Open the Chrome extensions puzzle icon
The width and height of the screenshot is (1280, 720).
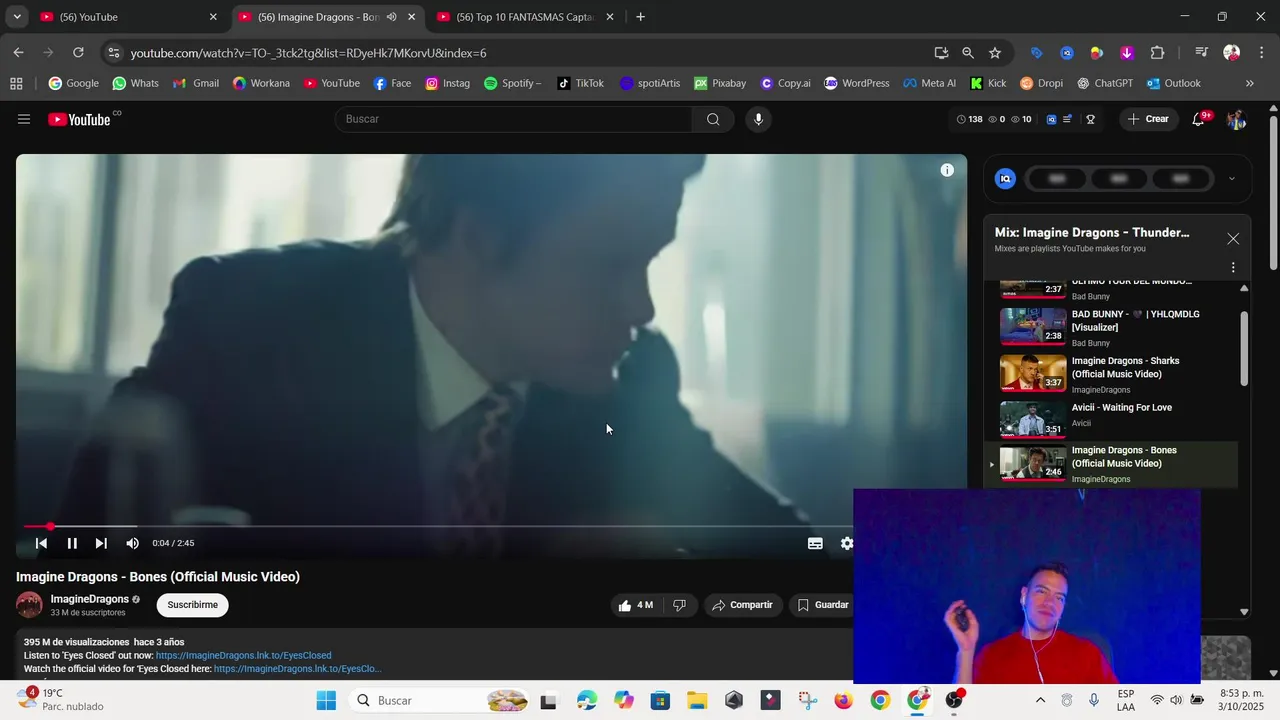click(1158, 53)
